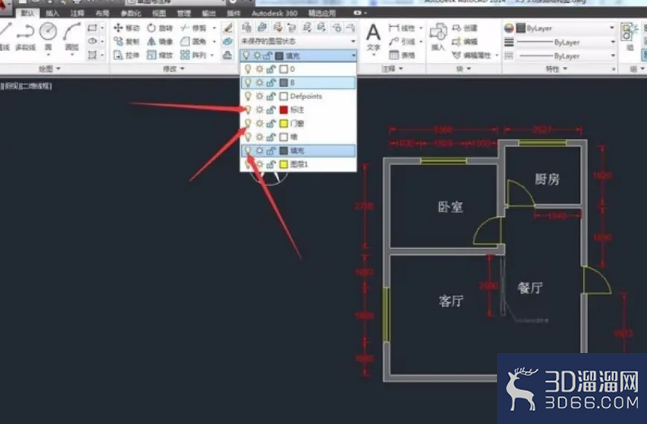The width and height of the screenshot is (647, 424).
Task: Switch to the View (视图) ribbon tab
Action: [x=159, y=13]
